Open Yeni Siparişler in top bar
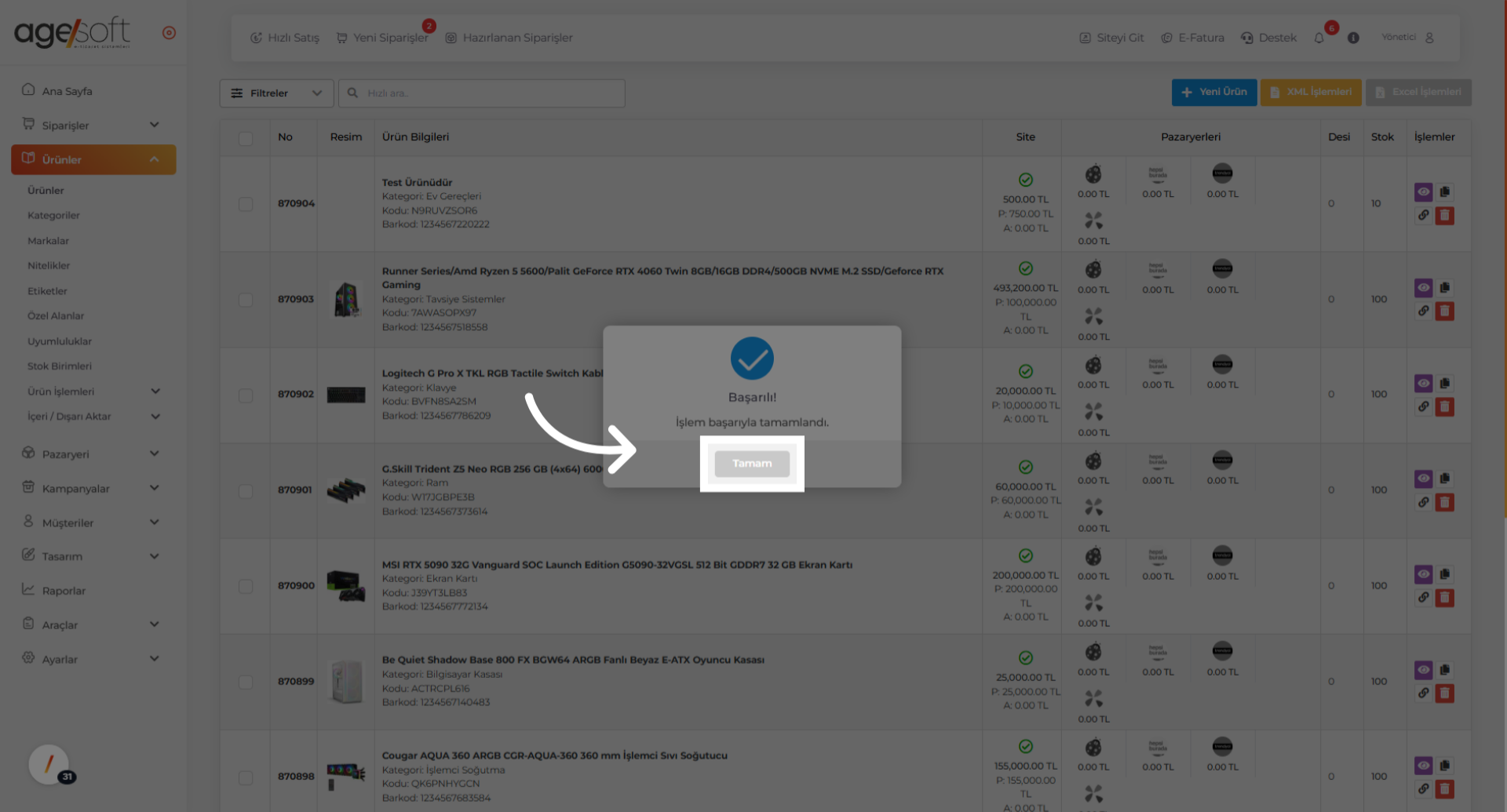This screenshot has width=1507, height=812. click(382, 38)
